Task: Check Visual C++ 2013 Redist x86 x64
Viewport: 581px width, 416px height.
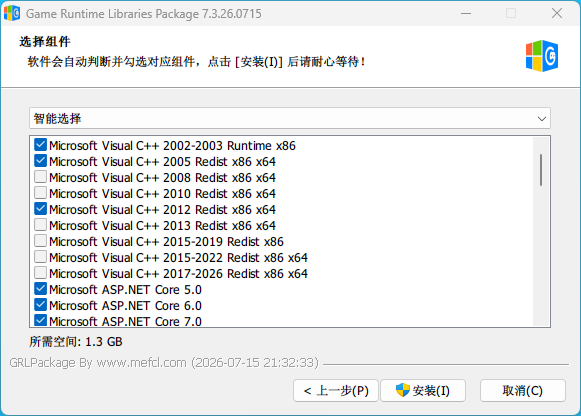Action: (40, 224)
